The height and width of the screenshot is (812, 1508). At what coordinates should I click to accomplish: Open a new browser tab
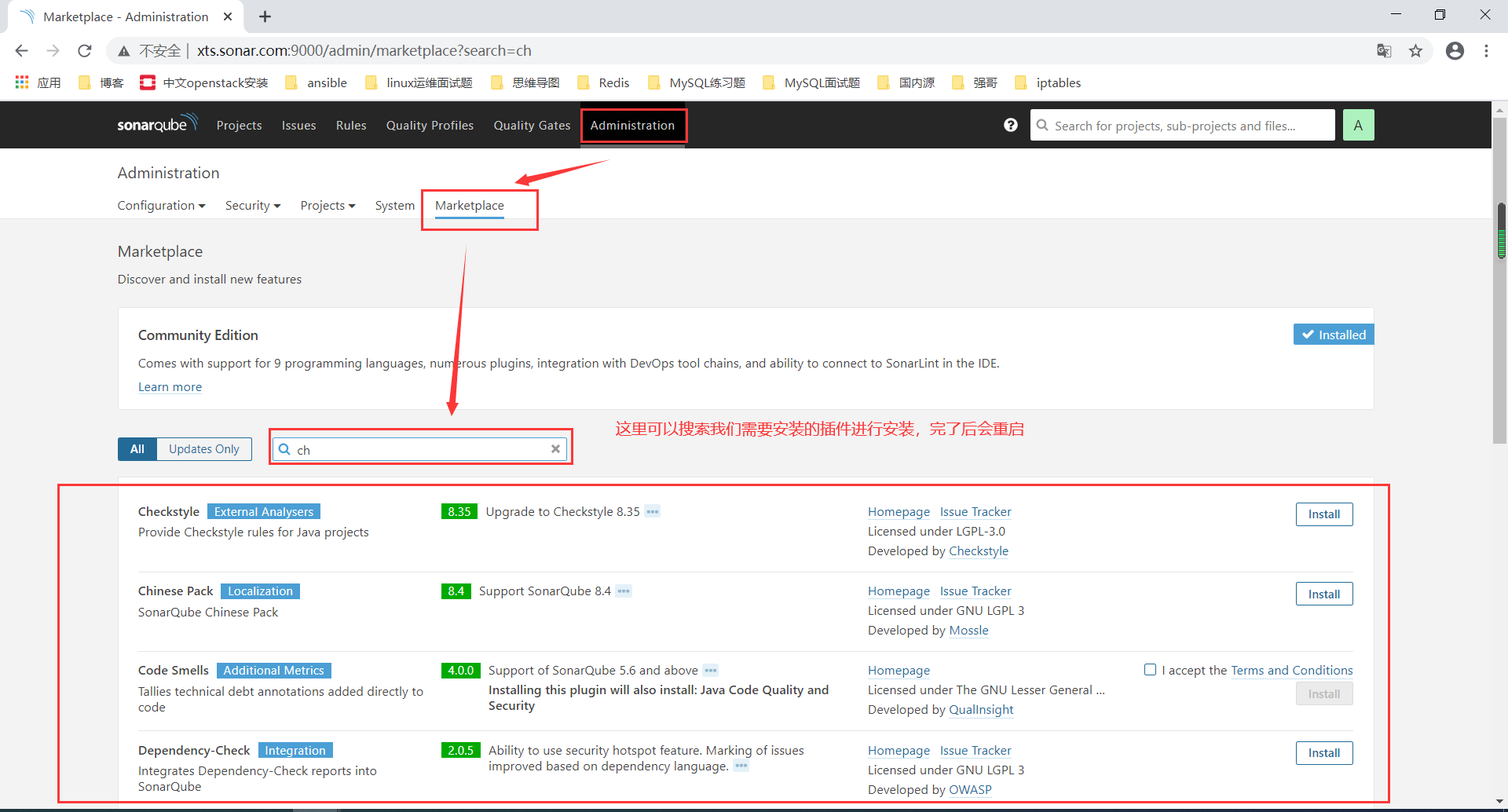[x=265, y=16]
